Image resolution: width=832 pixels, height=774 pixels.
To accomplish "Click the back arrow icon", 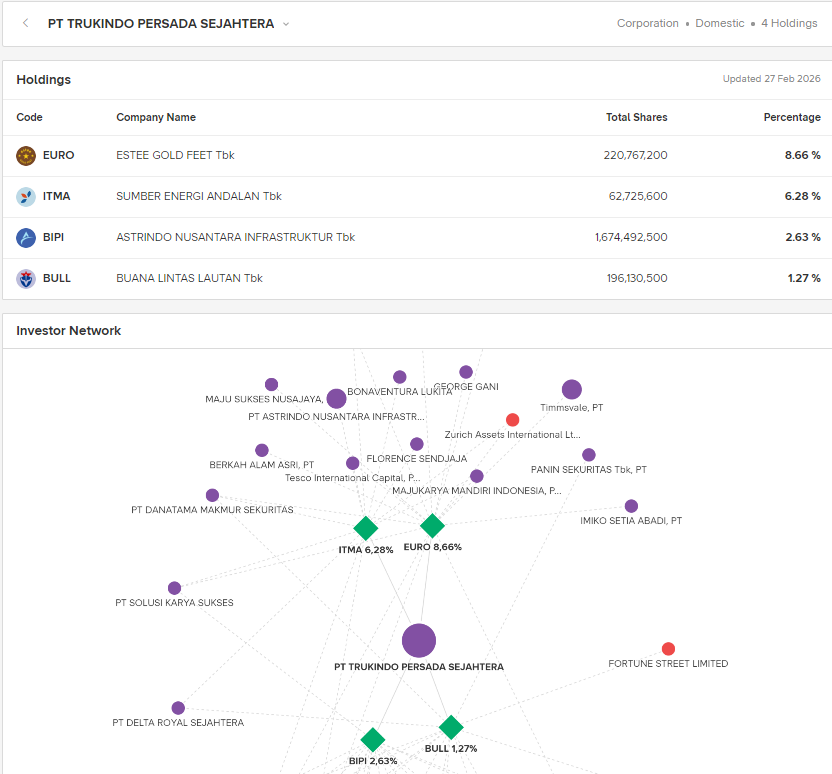I will point(25,24).
